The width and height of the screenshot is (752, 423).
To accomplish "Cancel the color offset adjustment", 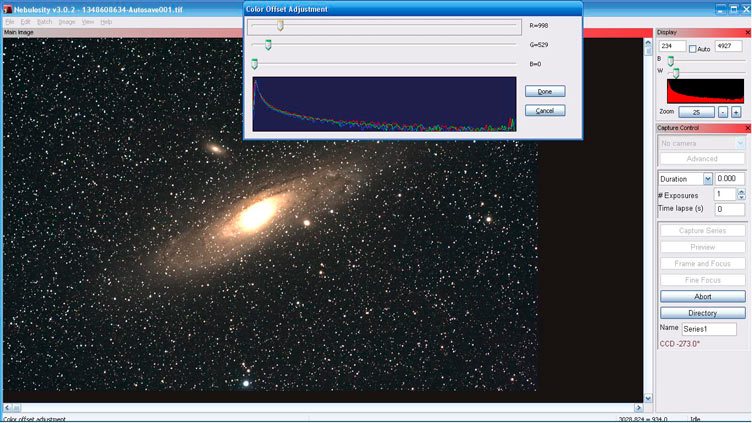I will (545, 110).
